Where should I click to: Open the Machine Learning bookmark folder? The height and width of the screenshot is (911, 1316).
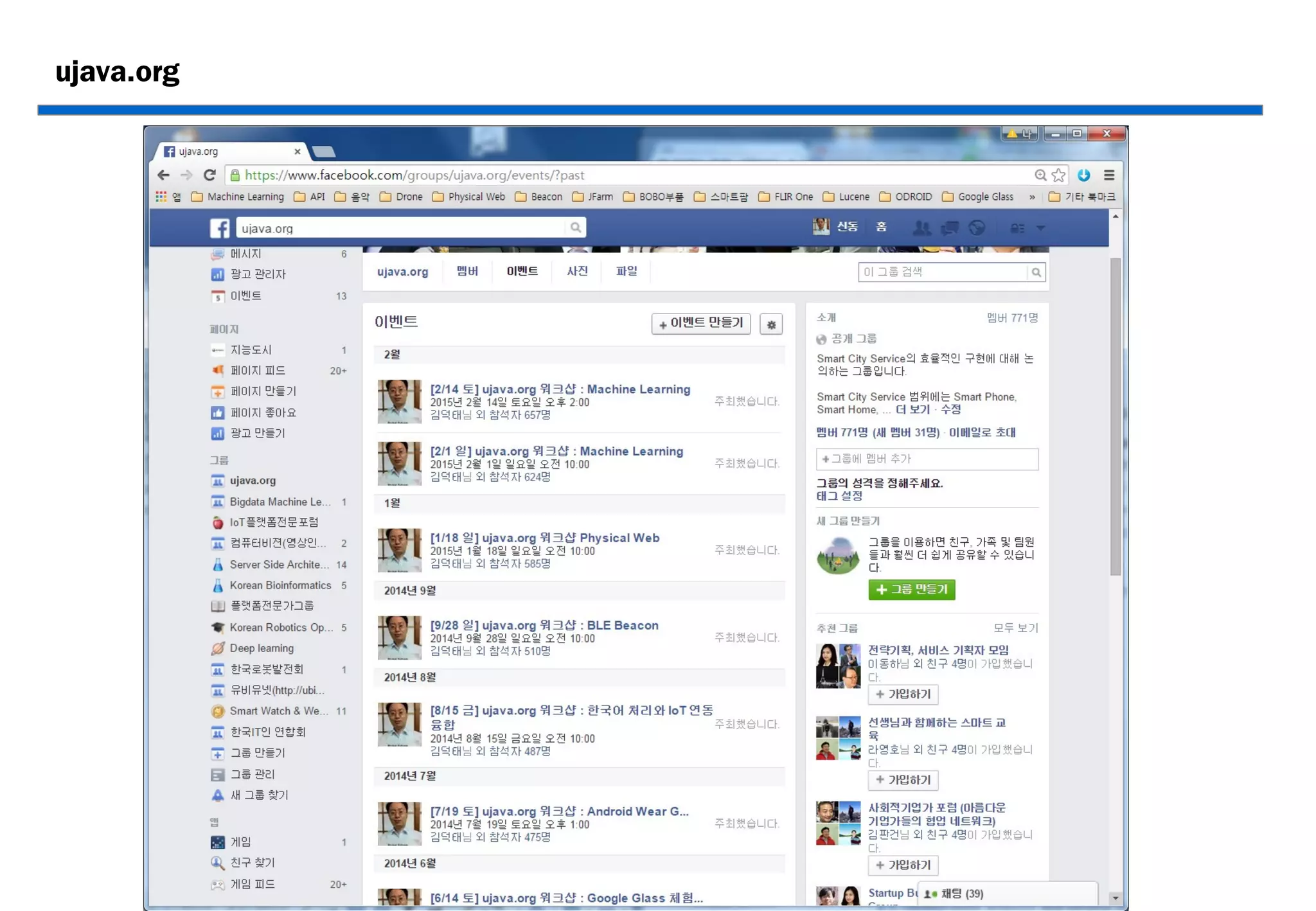point(238,197)
